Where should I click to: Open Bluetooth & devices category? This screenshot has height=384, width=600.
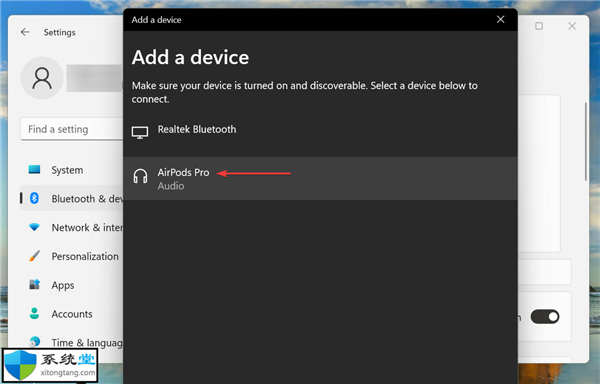coord(72,199)
